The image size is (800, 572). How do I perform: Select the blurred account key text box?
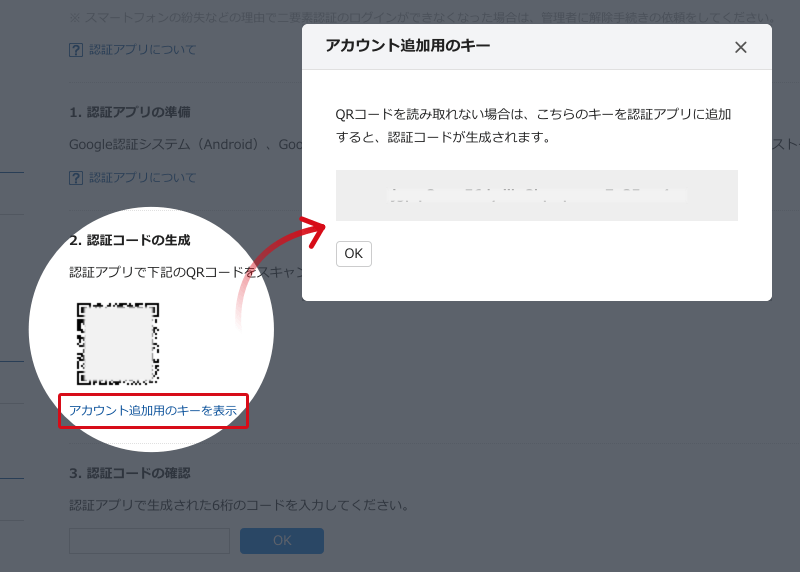536,195
